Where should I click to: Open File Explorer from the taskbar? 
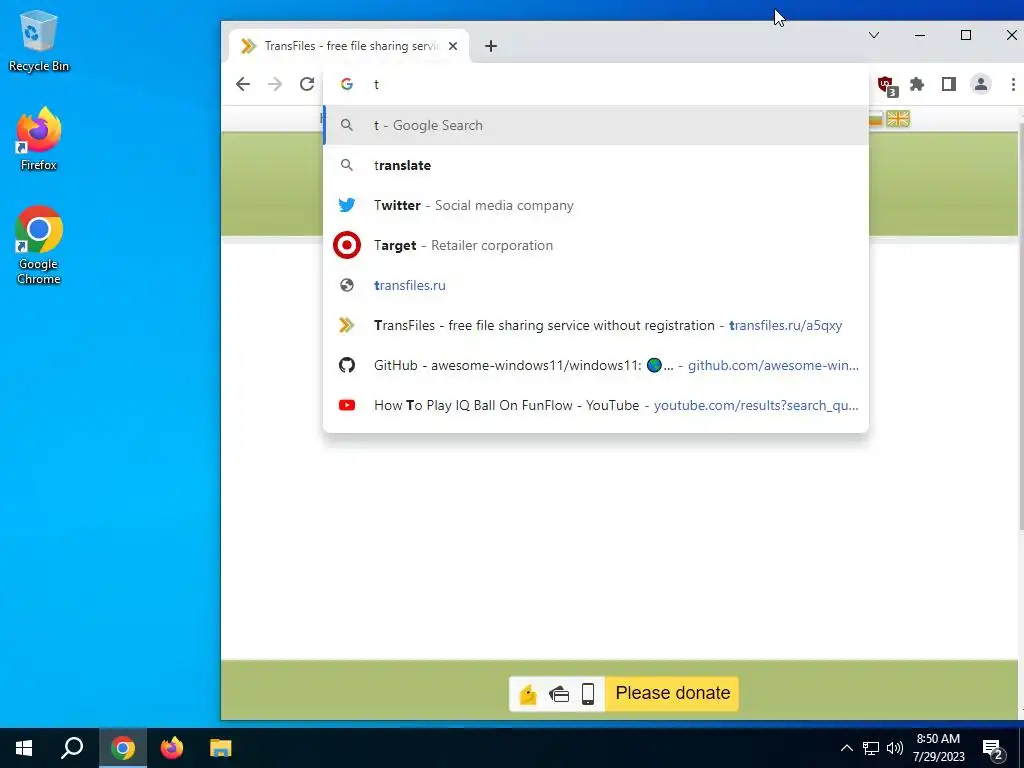coord(221,748)
